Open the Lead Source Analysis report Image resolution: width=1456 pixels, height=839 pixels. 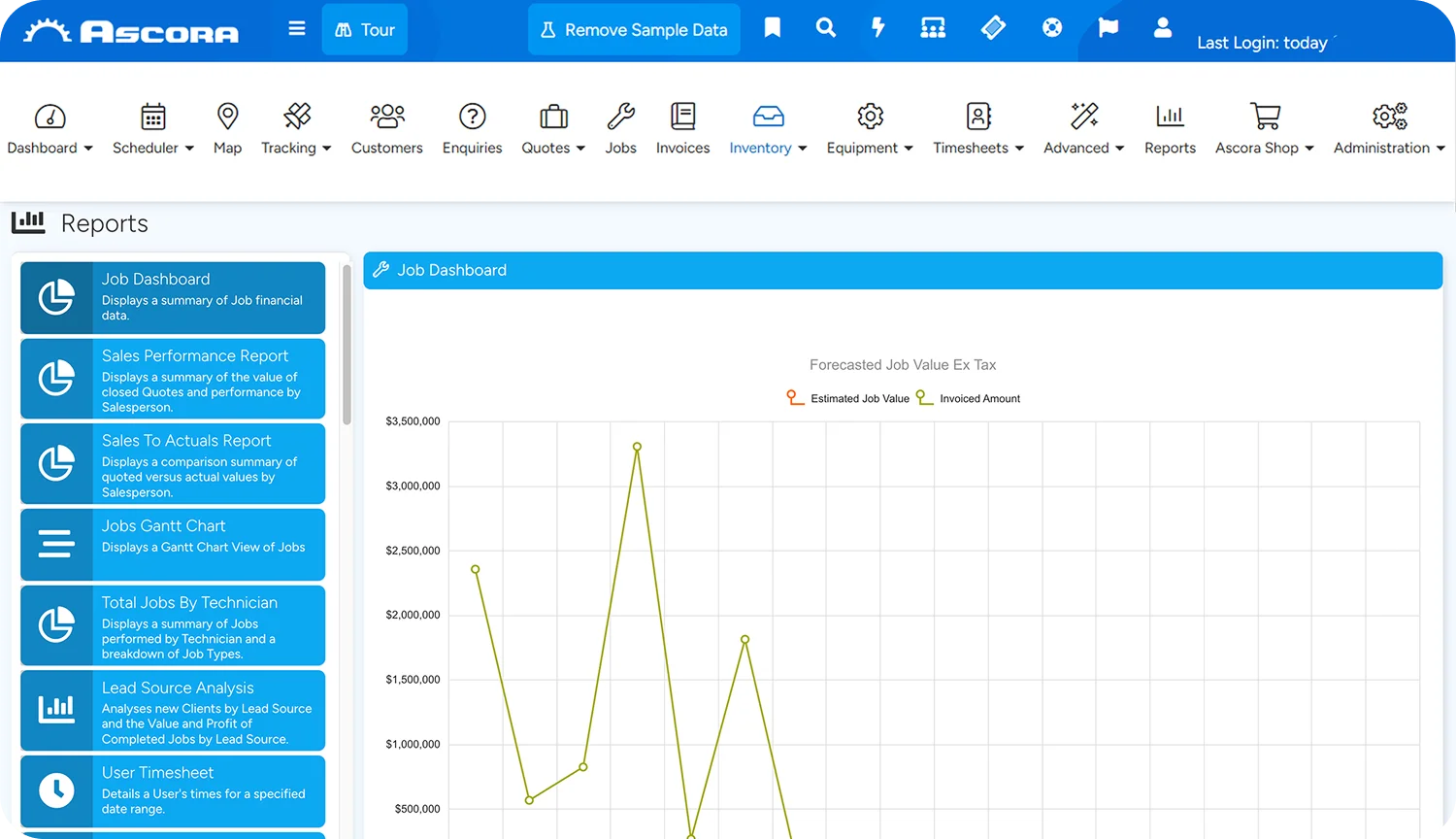[173, 710]
